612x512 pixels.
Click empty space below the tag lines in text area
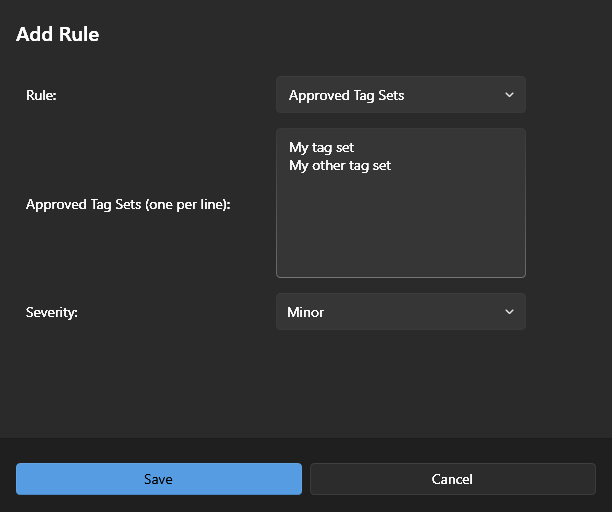[400, 230]
